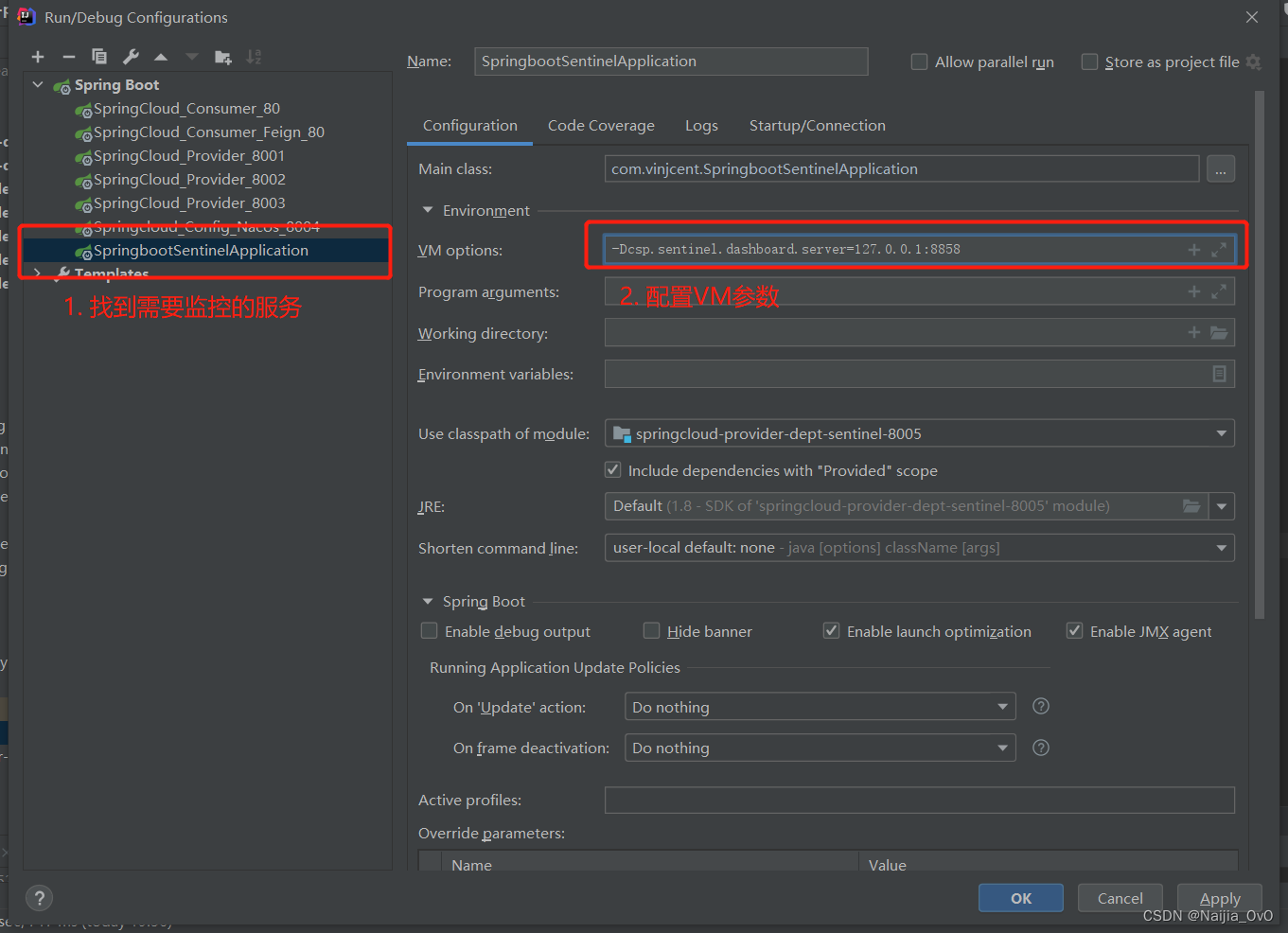1288x933 pixels.
Task: Open the Logs tab
Action: pos(701,126)
